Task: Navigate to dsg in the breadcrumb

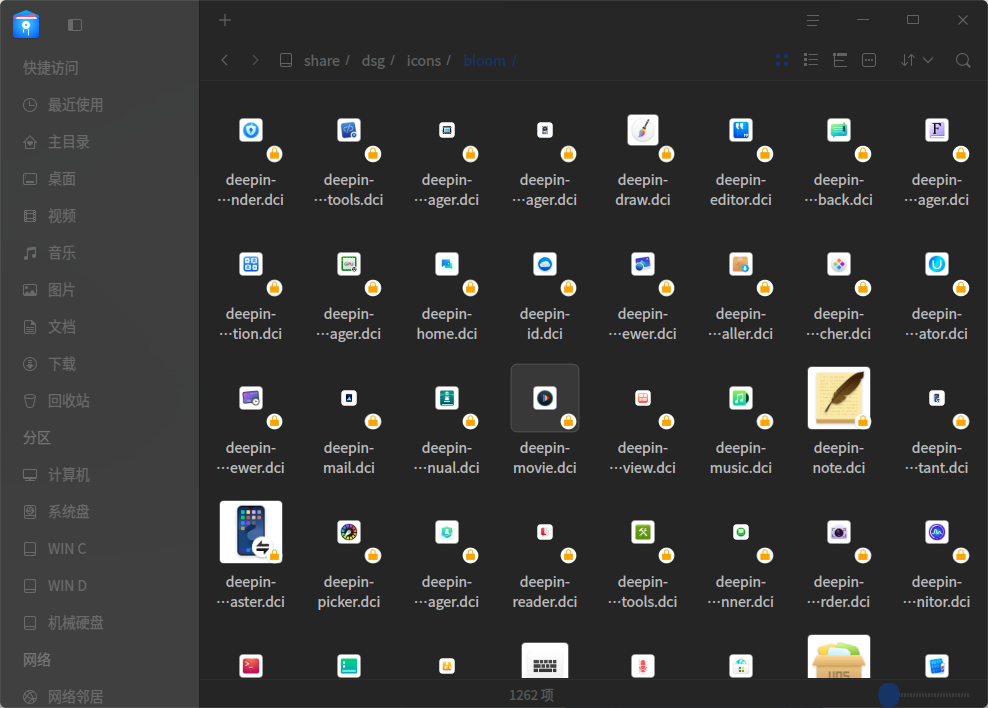Action: (373, 60)
